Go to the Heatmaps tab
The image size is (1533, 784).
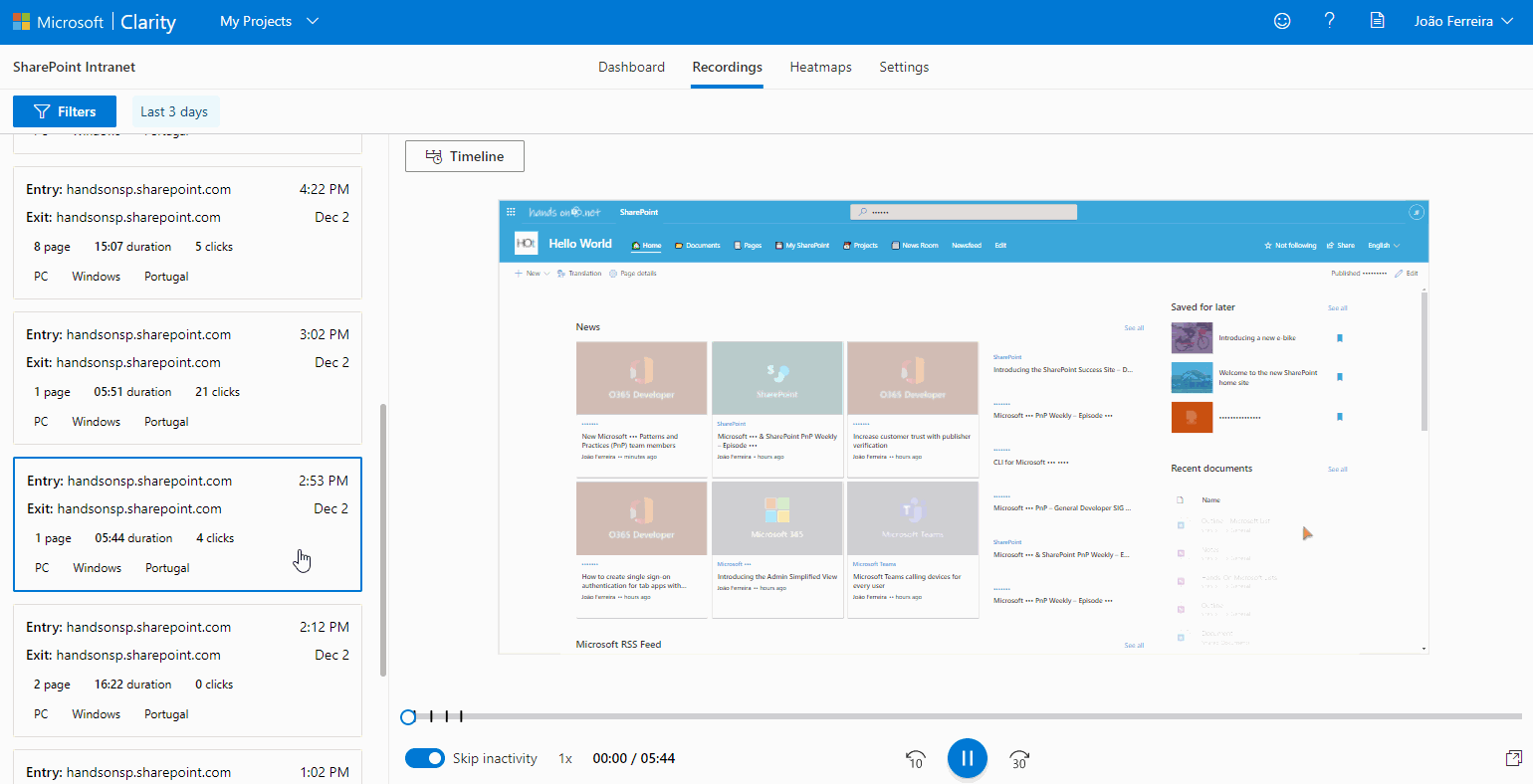coord(820,67)
